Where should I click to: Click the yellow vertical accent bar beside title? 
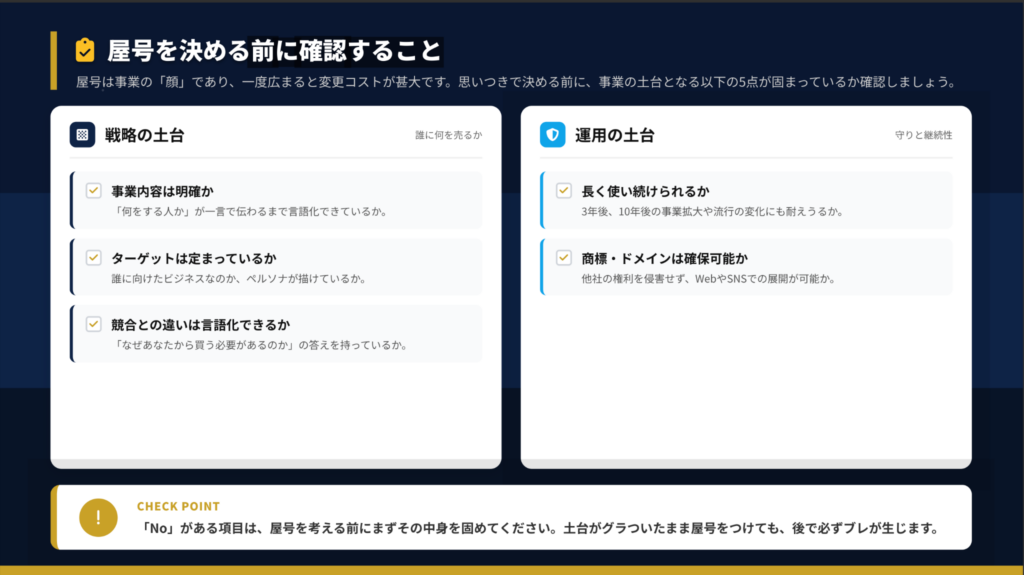point(54,60)
